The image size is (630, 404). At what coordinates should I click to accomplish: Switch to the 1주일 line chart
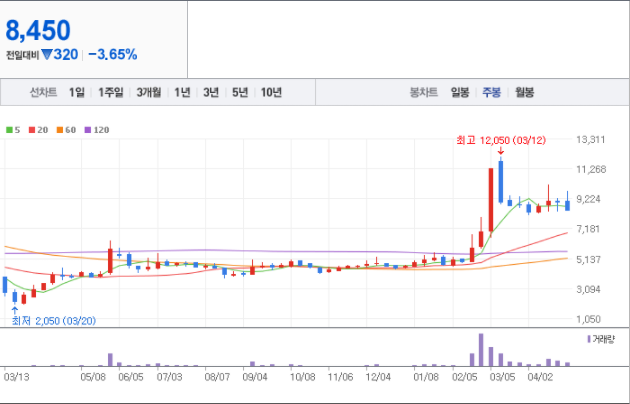[111, 92]
